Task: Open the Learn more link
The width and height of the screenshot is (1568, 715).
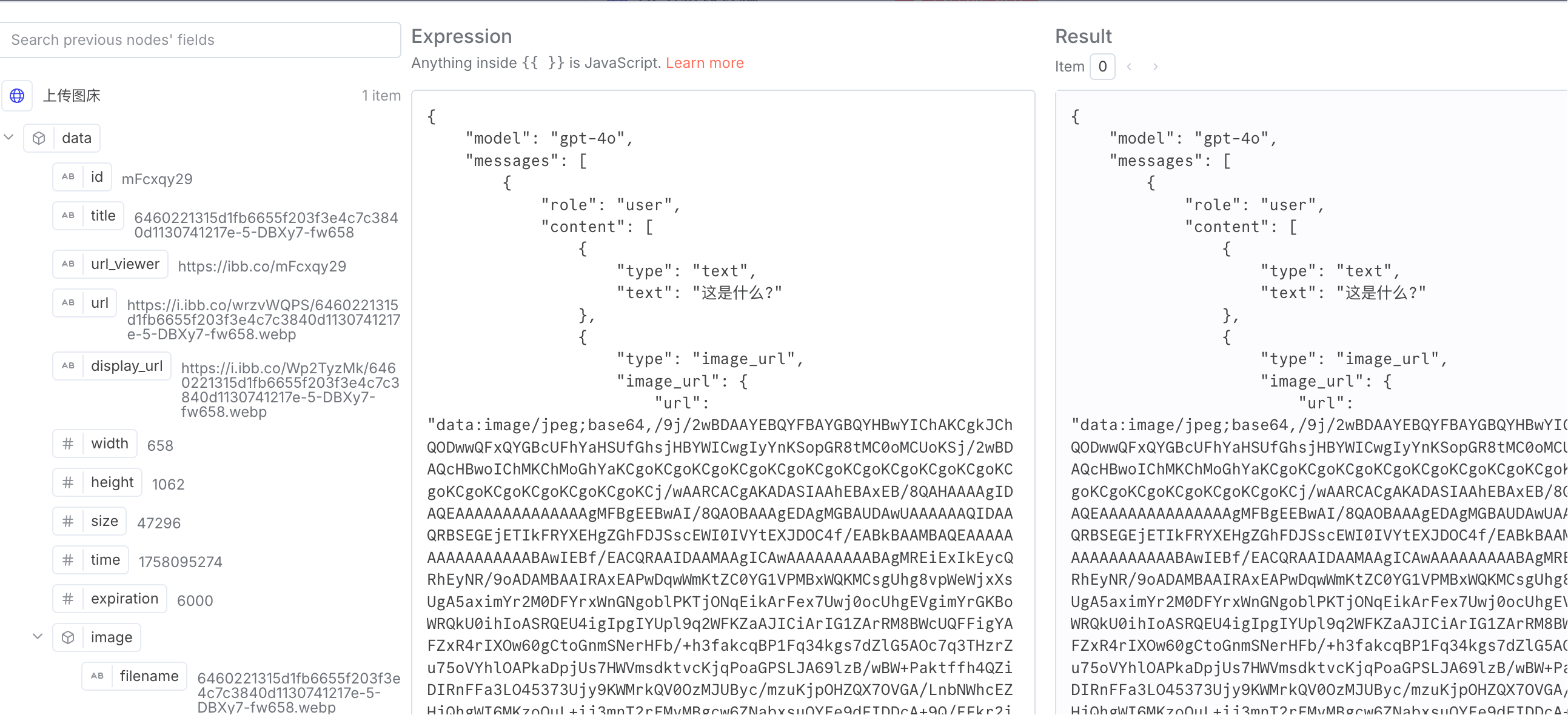Action: [x=704, y=62]
